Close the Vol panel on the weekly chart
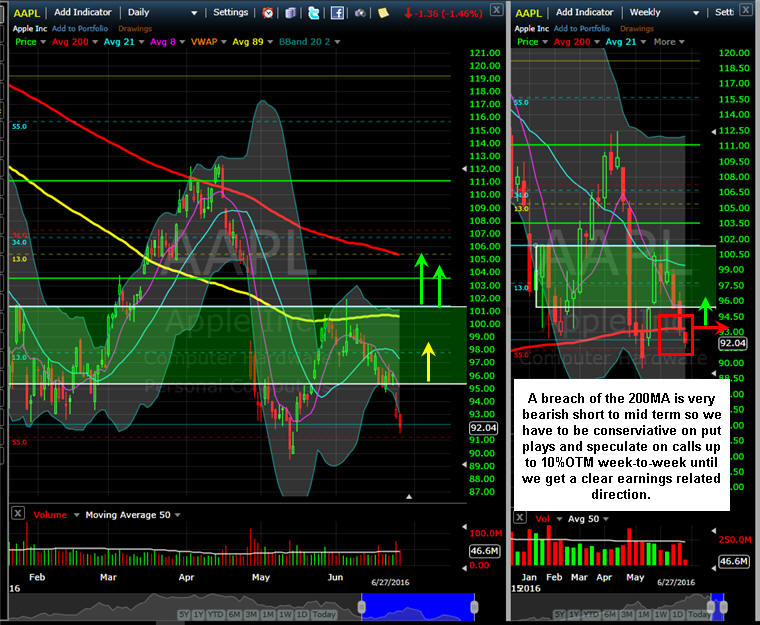760x625 pixels. [x=520, y=518]
